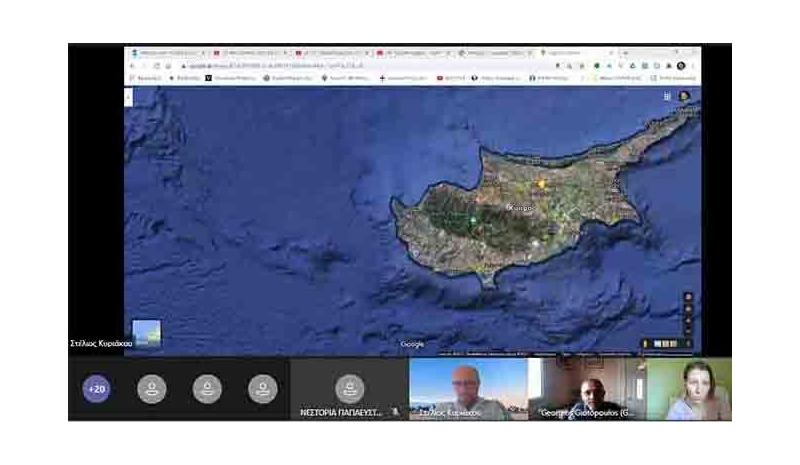Screen dimensions: 800x465
Task: Click the first grey avatar participant circle
Action: pos(152,389)
